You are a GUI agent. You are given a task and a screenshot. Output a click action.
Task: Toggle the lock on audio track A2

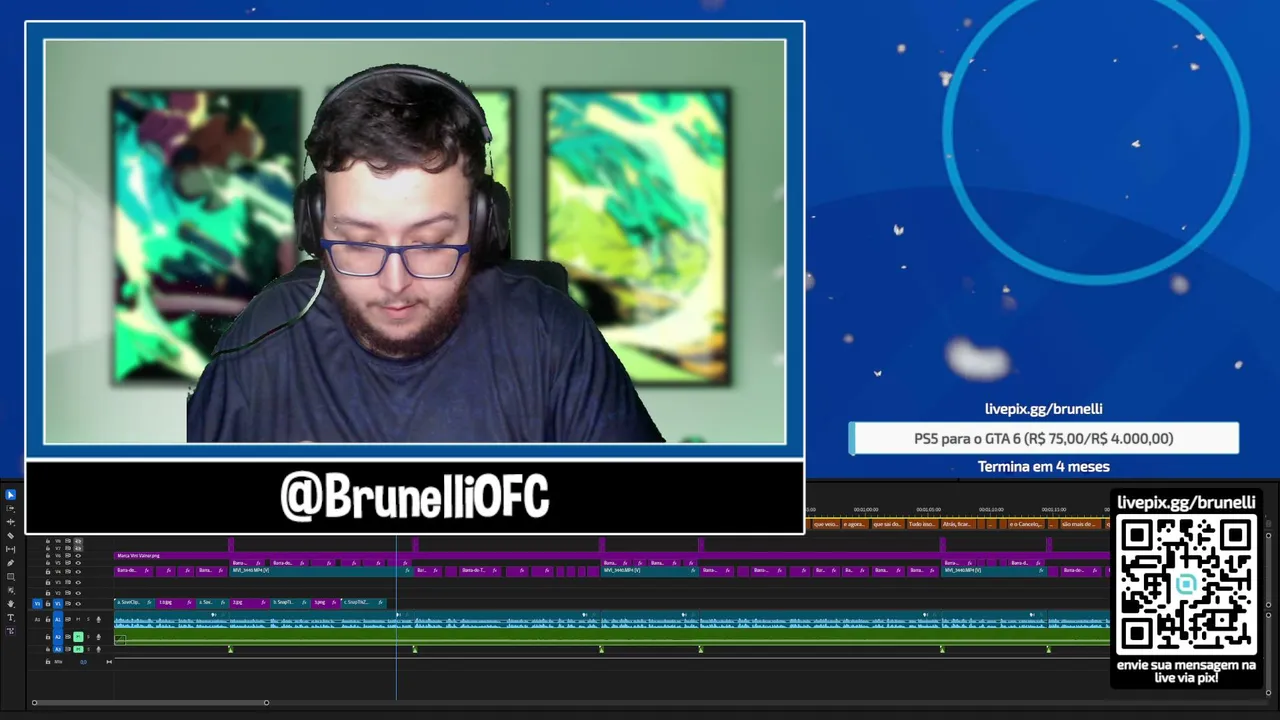point(48,637)
